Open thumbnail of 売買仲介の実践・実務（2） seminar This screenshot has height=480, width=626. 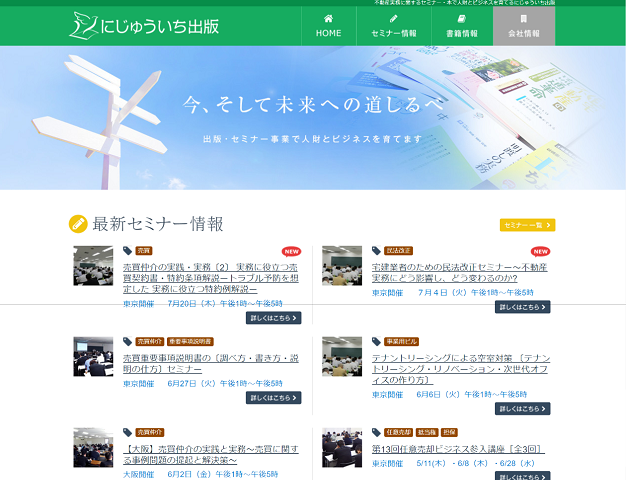(93, 266)
